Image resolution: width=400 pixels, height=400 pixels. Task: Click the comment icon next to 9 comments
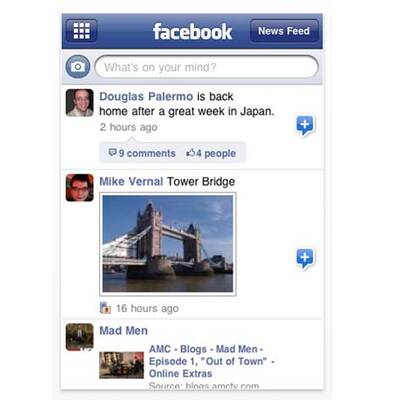coord(112,153)
